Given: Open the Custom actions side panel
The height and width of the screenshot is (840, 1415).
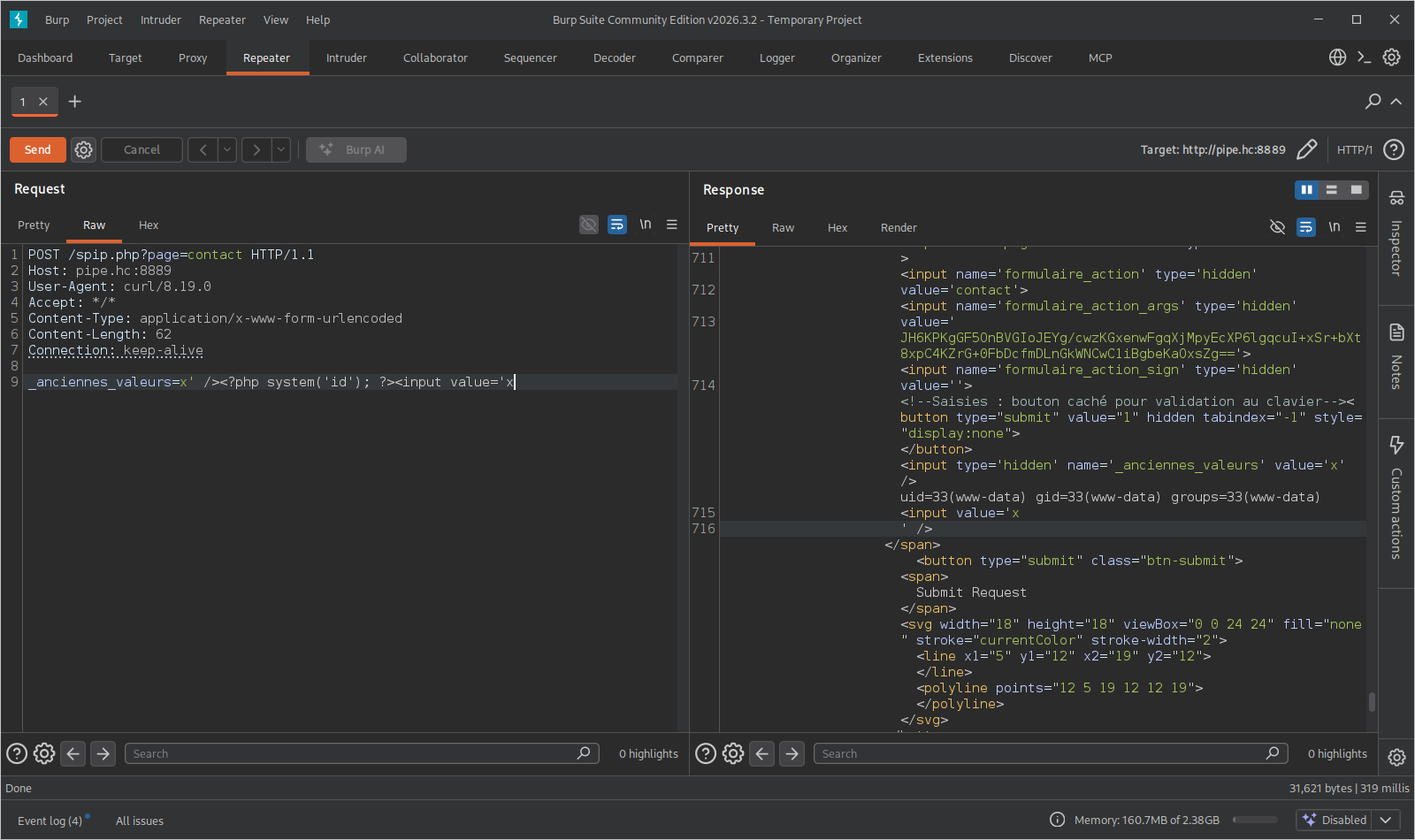Looking at the screenshot, I should pyautogui.click(x=1396, y=497).
